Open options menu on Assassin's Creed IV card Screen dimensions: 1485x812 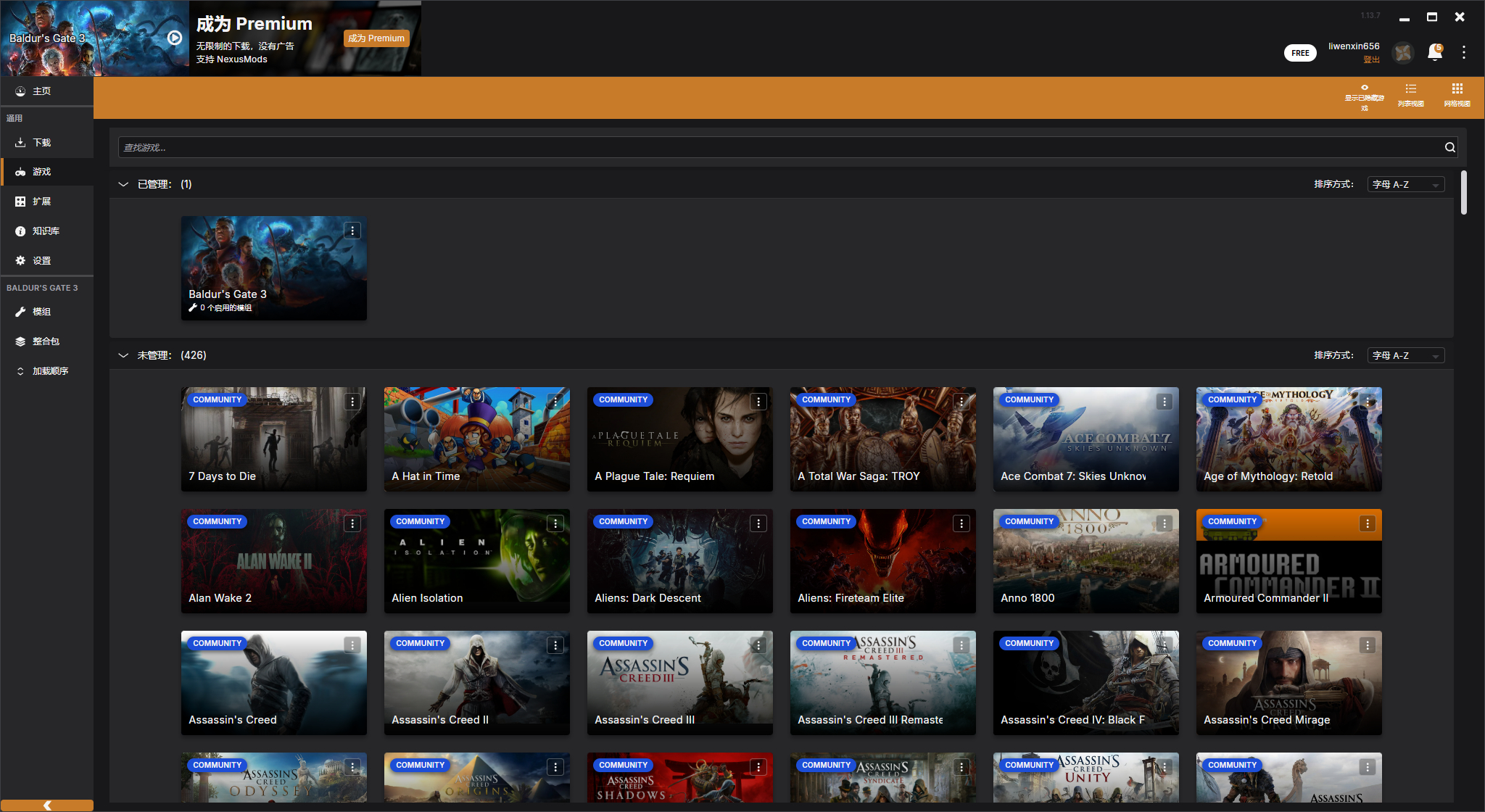click(1165, 645)
